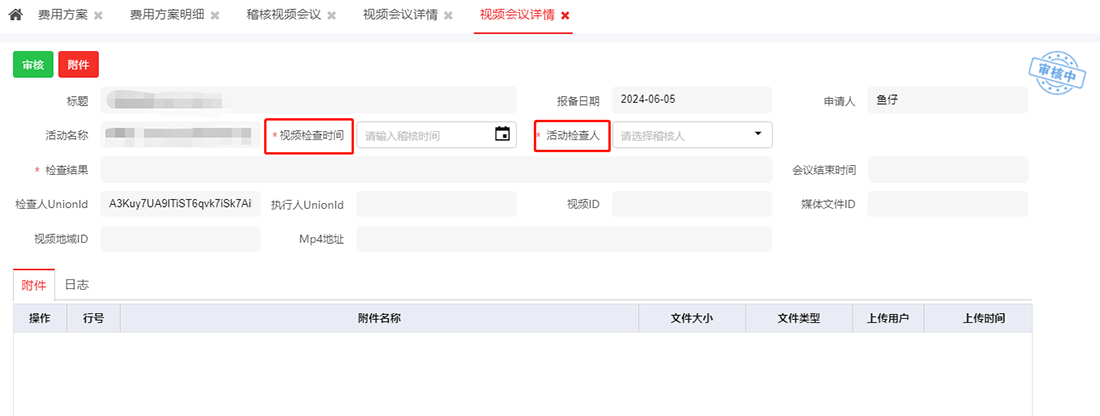
Task: Switch to the 费用方案 tab
Action: coord(62,16)
